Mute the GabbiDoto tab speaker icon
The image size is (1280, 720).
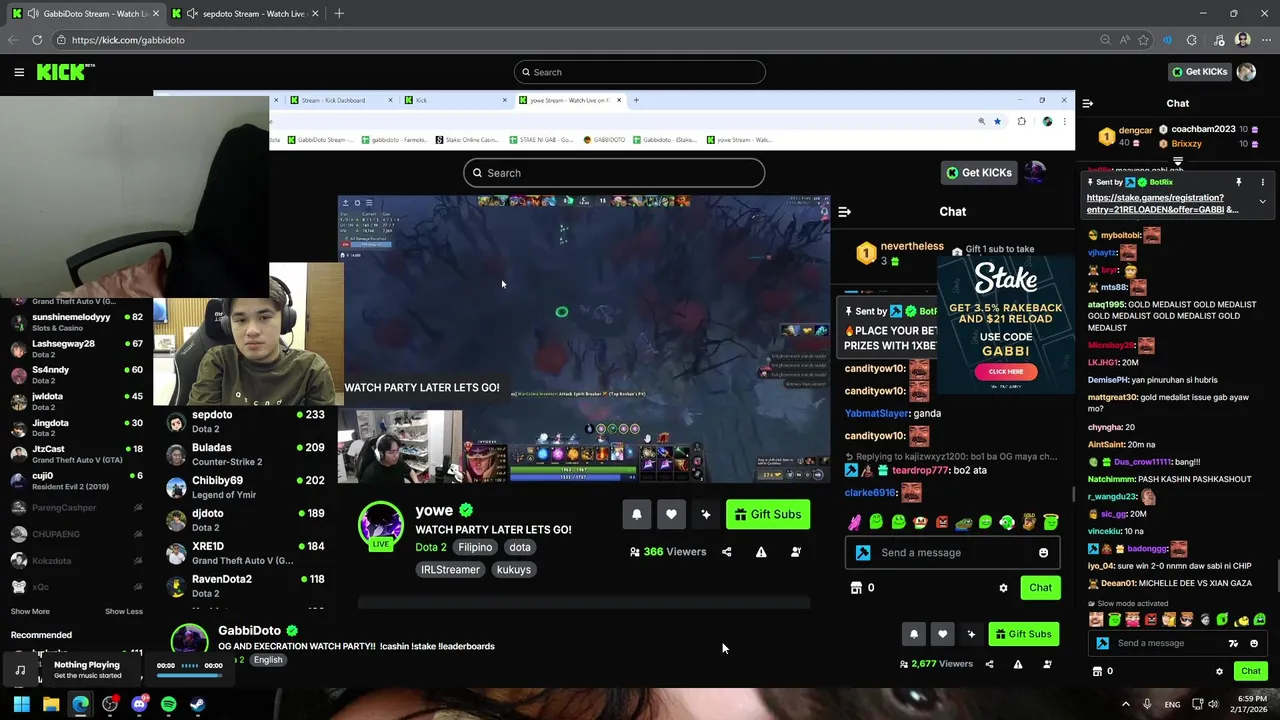(x=33, y=14)
